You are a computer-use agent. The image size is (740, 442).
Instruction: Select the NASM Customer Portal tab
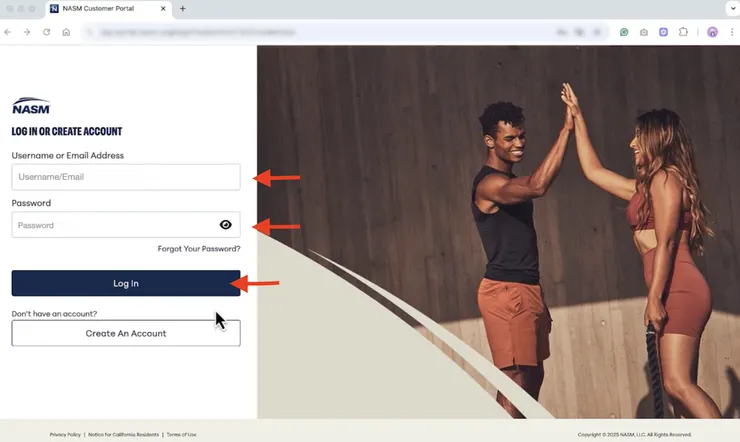point(109,8)
